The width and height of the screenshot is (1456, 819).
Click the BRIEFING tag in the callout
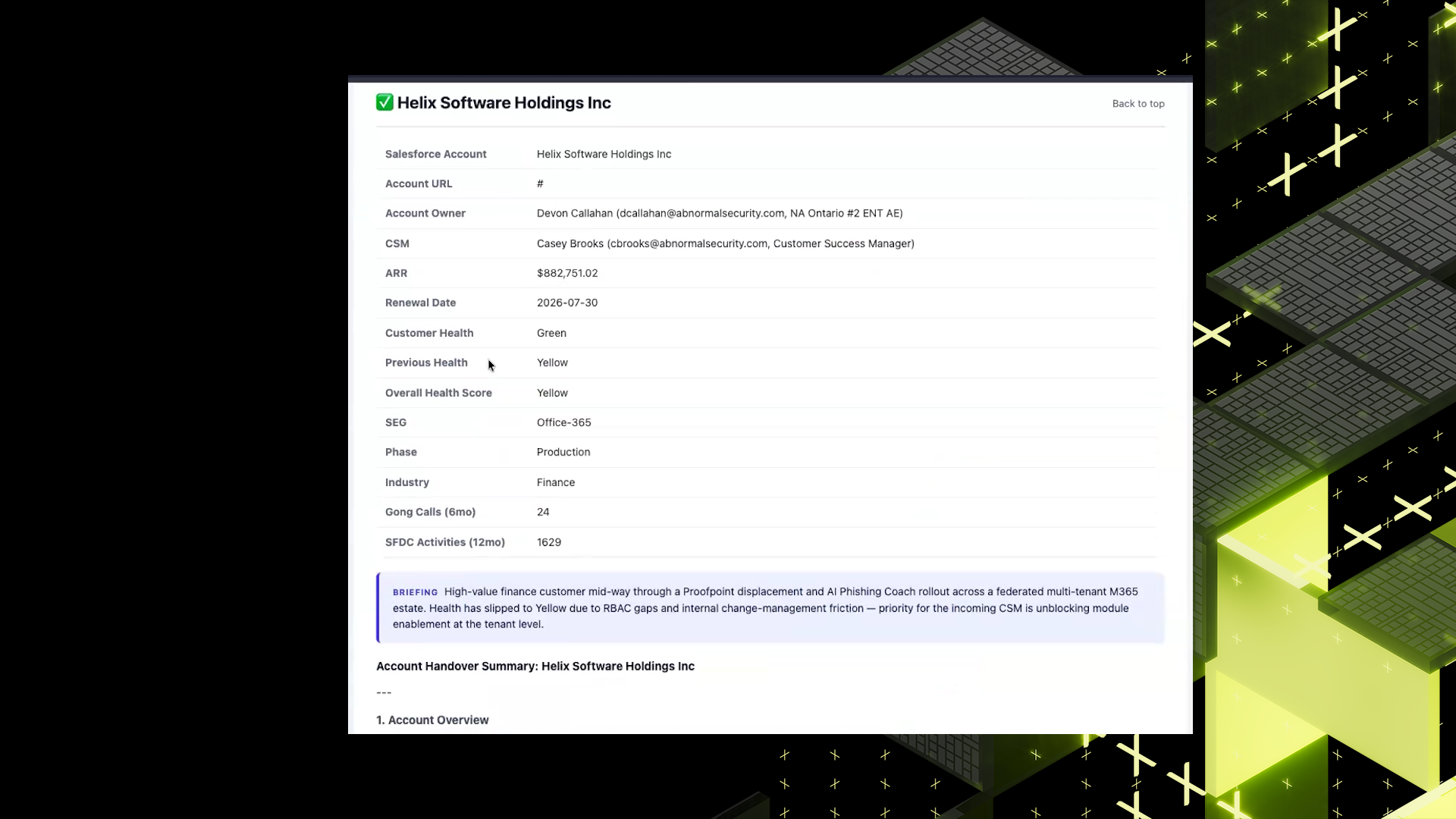pyautogui.click(x=415, y=592)
